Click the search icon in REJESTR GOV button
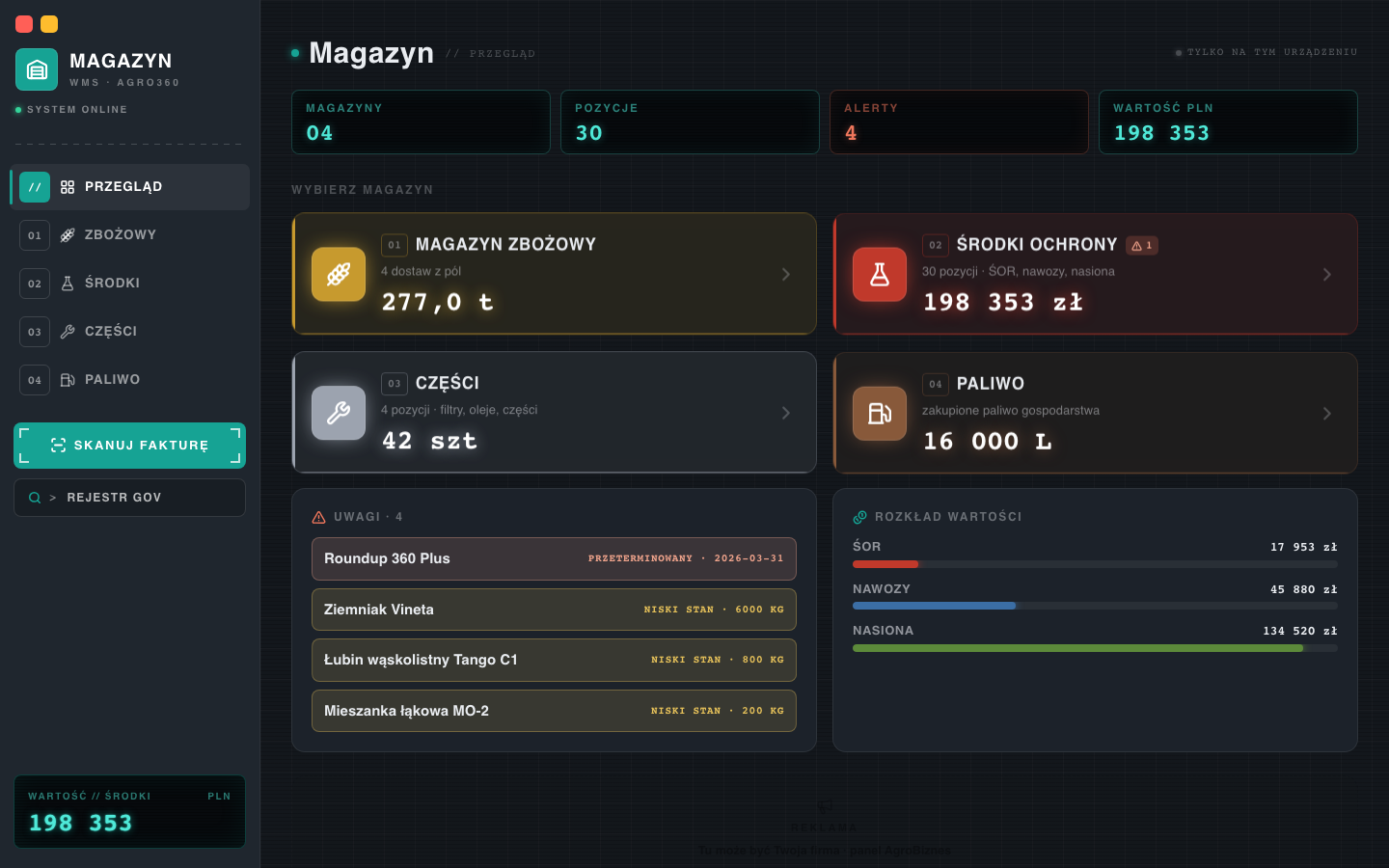The width and height of the screenshot is (1389, 868). [35, 498]
